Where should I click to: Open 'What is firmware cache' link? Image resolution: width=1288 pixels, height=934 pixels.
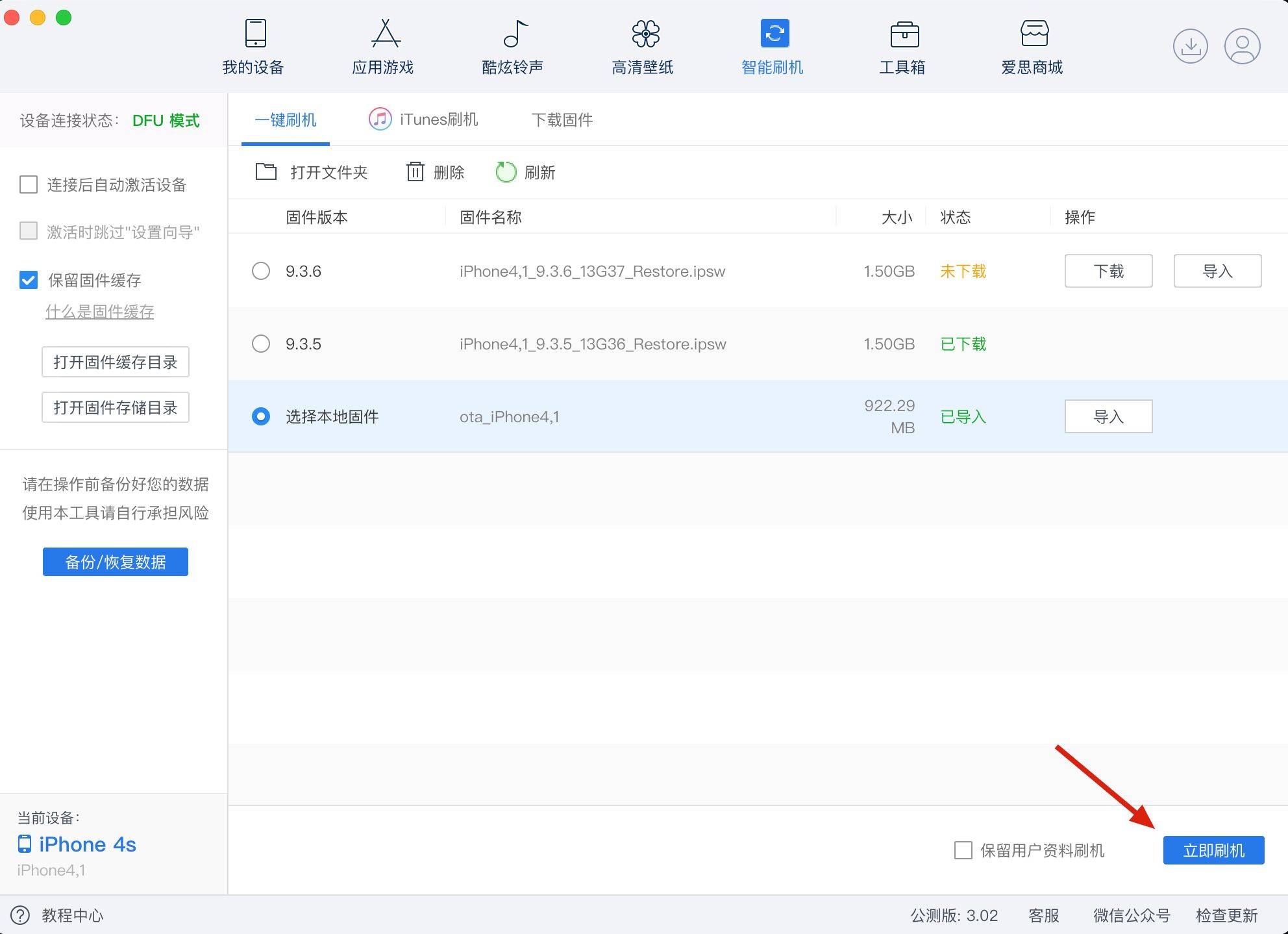[100, 312]
